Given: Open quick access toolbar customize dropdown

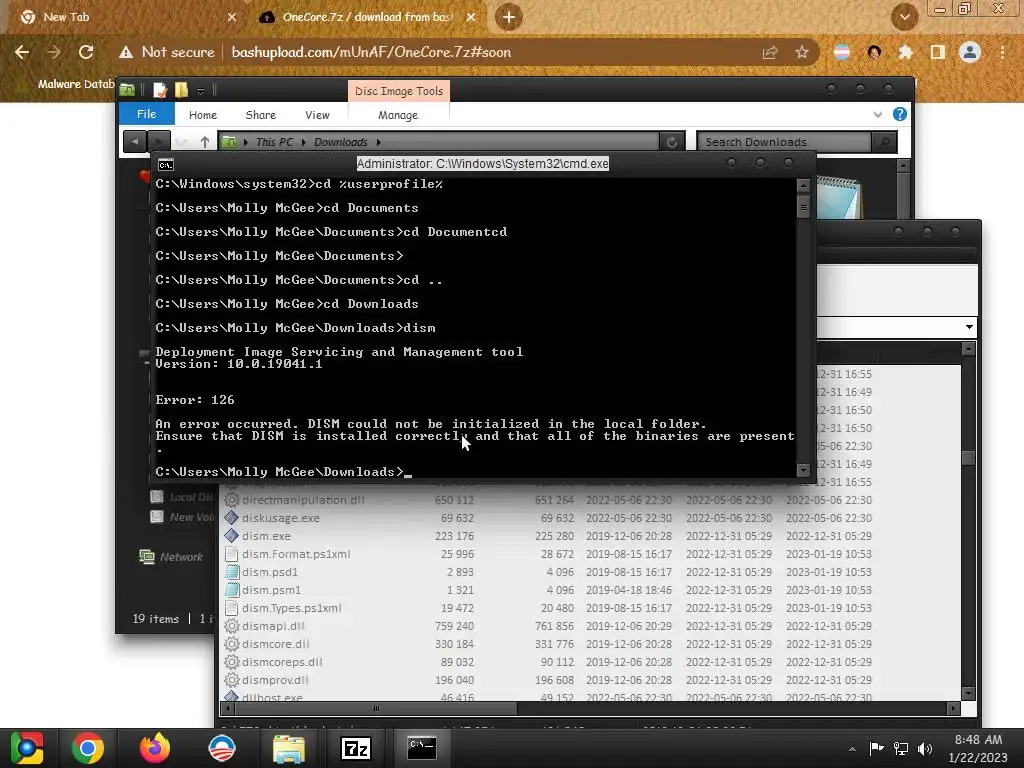Looking at the screenshot, I should pyautogui.click(x=200, y=90).
